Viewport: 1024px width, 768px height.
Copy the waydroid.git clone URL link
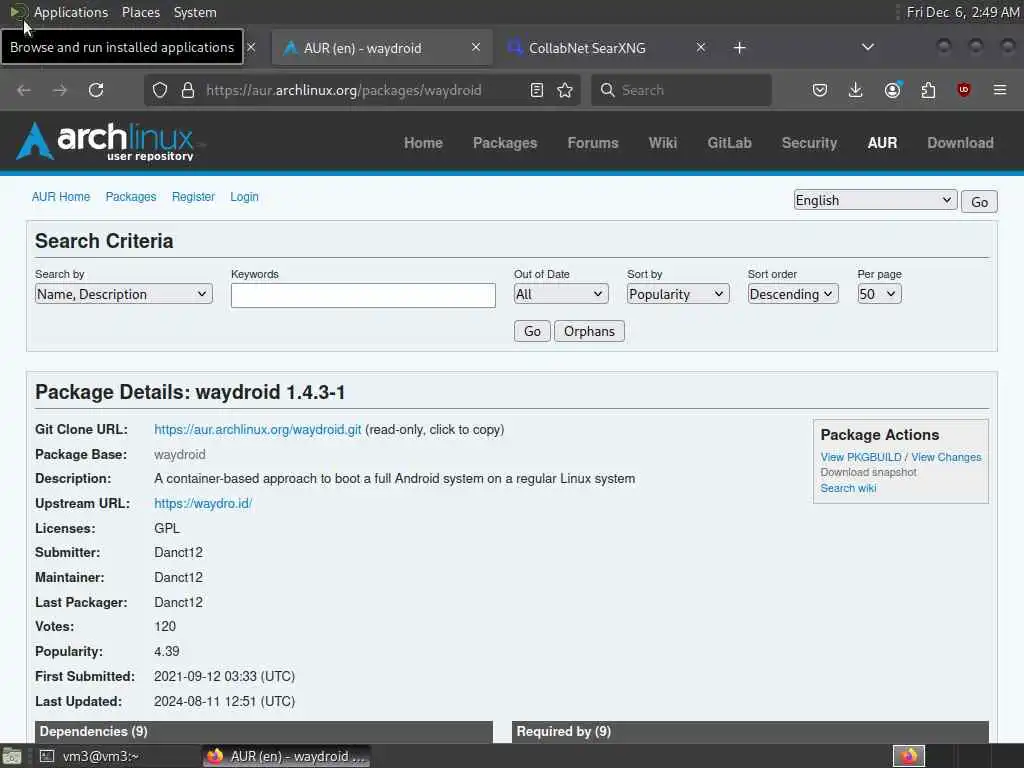point(257,430)
